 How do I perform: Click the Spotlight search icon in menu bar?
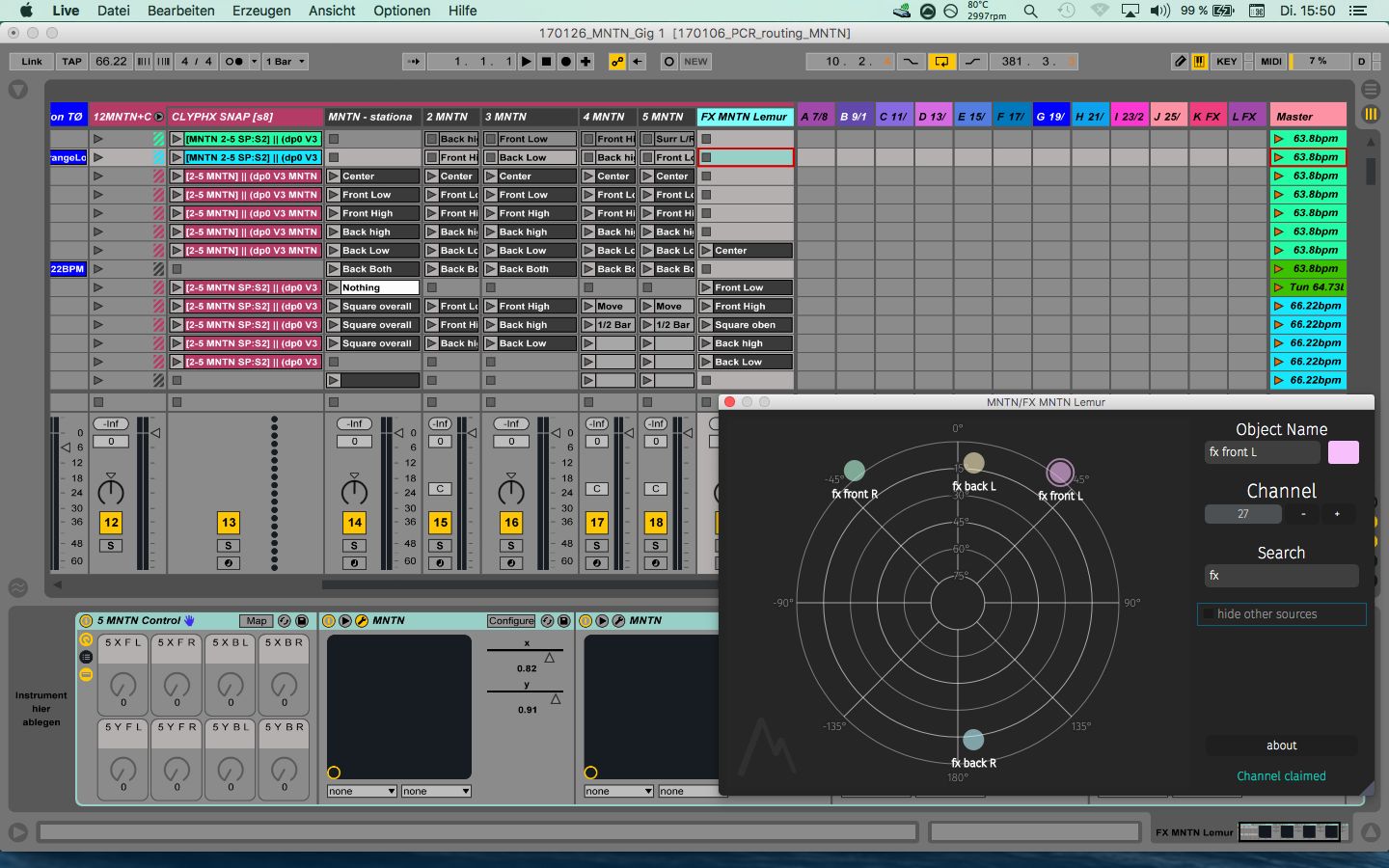click(1030, 11)
